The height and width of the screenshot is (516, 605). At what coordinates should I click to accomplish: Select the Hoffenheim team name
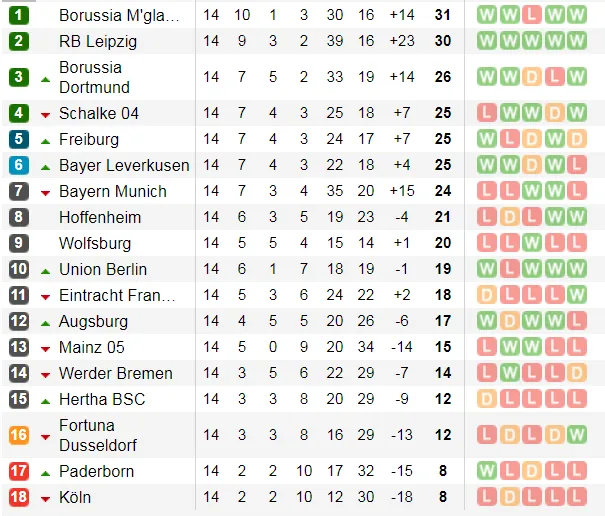tap(100, 217)
